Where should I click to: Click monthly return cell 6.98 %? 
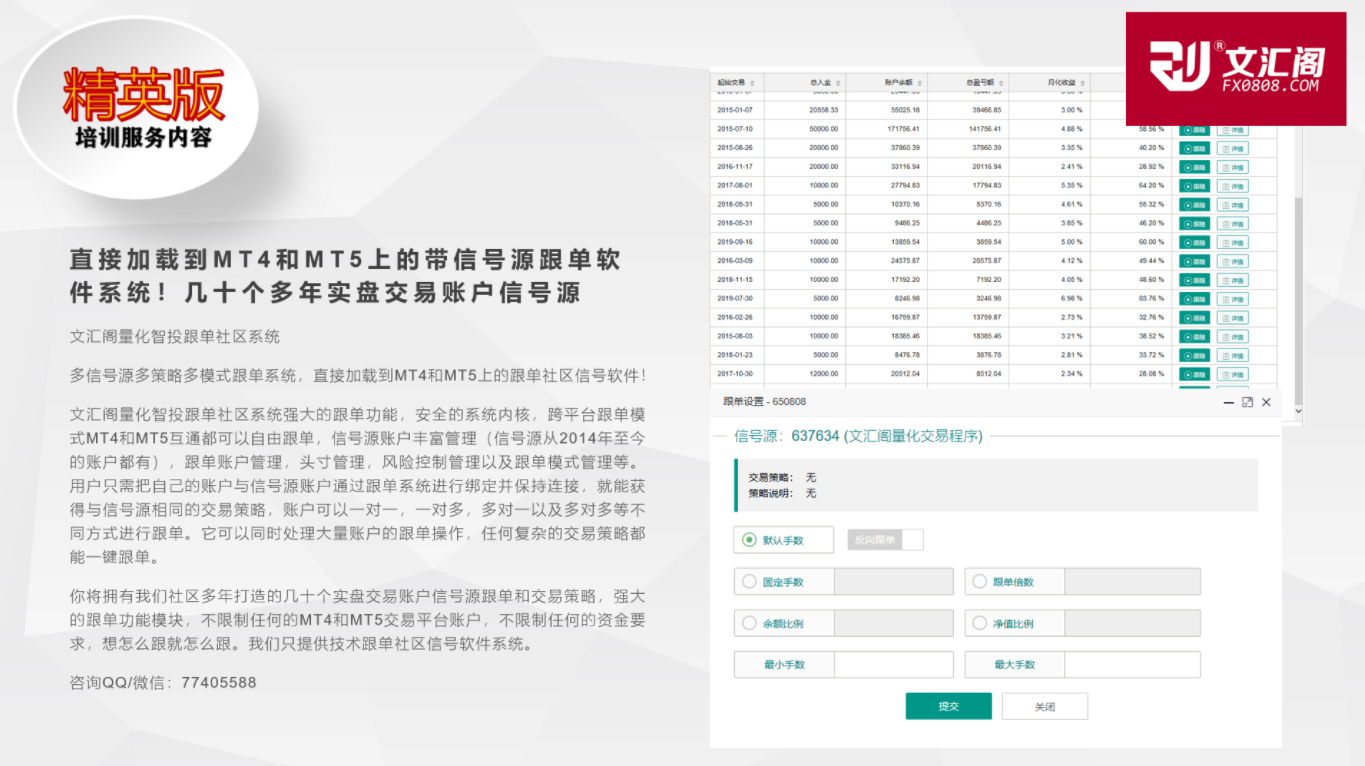point(1072,299)
